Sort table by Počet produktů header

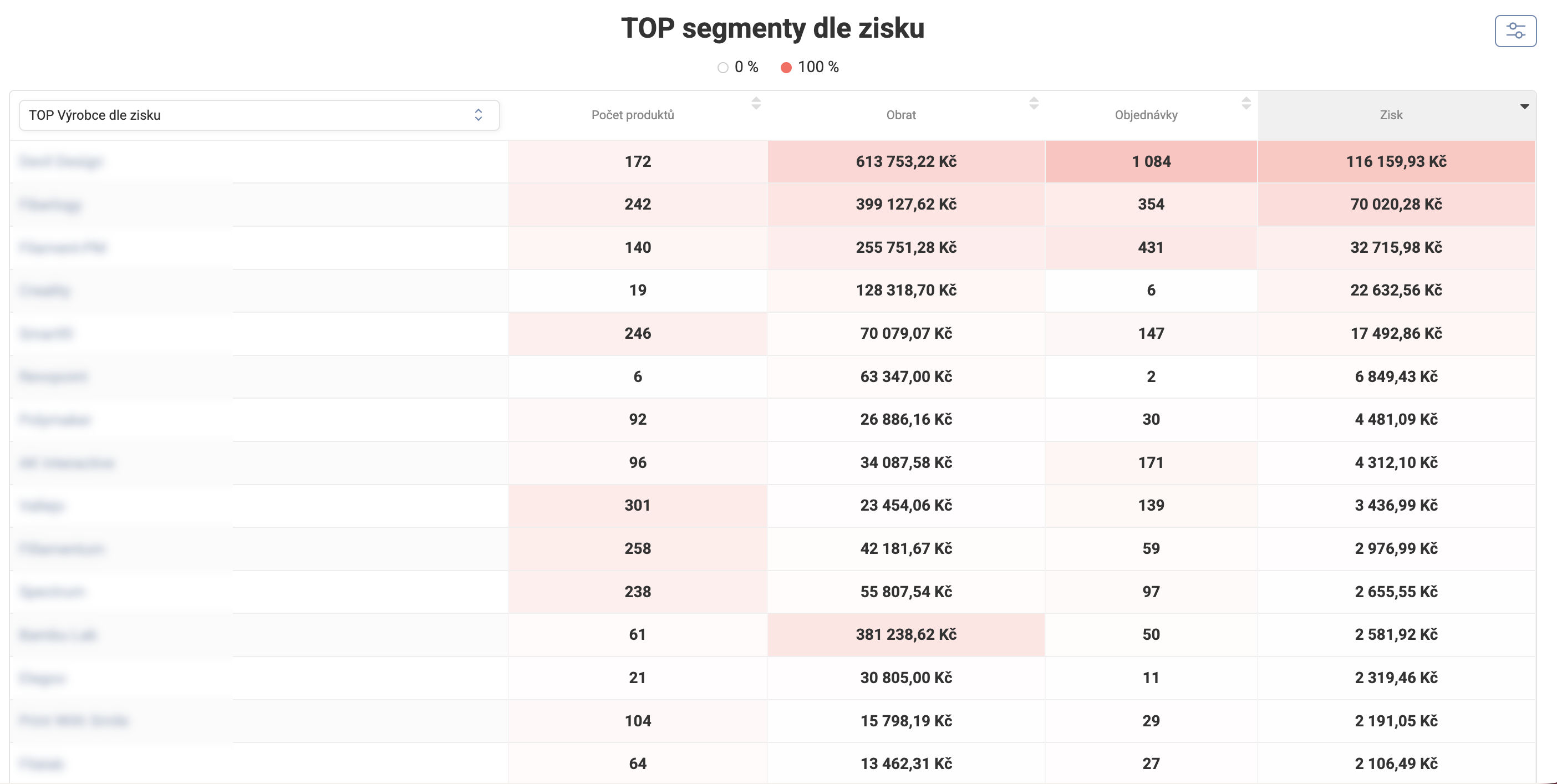[632, 115]
